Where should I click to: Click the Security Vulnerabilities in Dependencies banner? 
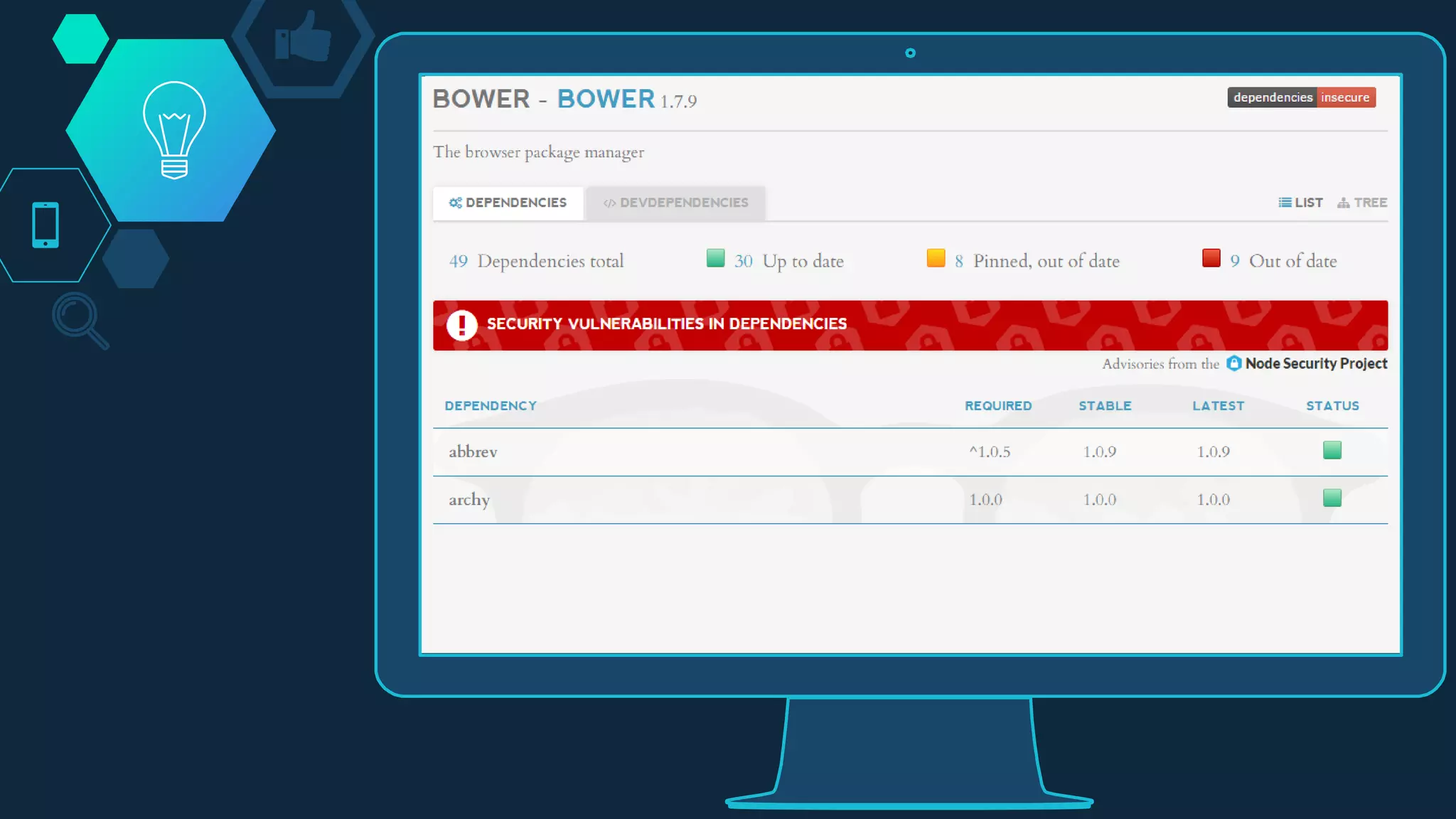(x=910, y=325)
